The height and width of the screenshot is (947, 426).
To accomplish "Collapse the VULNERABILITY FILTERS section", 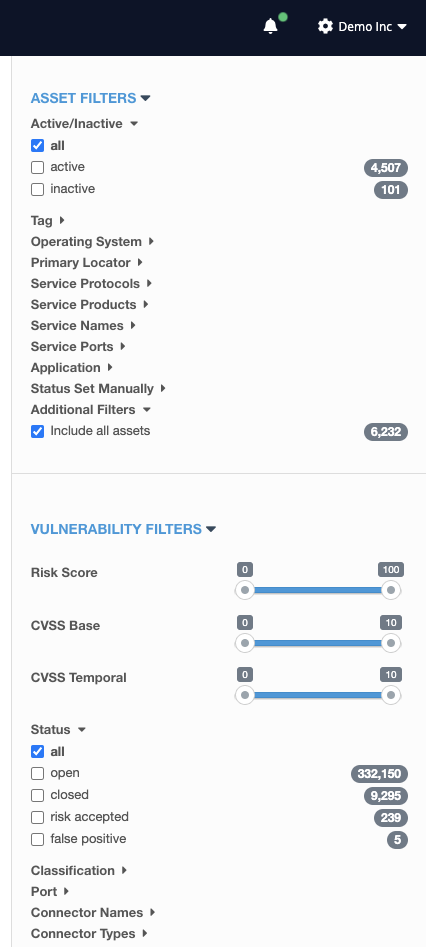I will 123,529.
